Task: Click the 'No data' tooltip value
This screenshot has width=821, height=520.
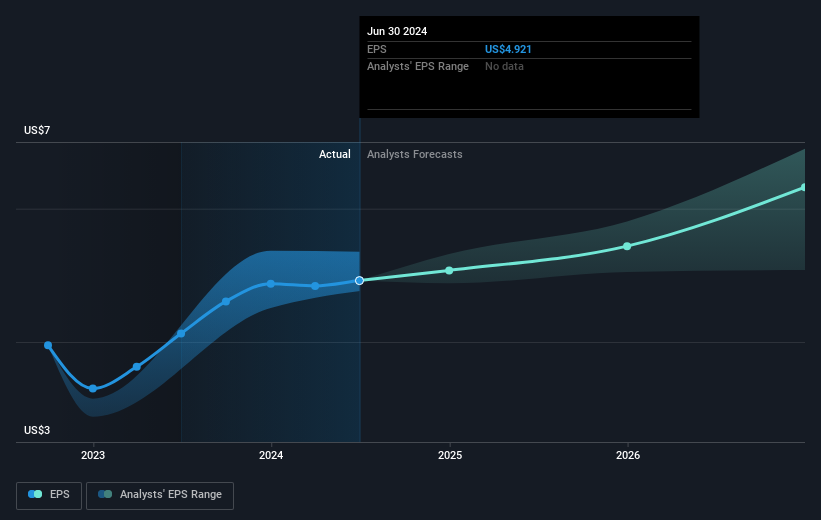Action: 504,67
